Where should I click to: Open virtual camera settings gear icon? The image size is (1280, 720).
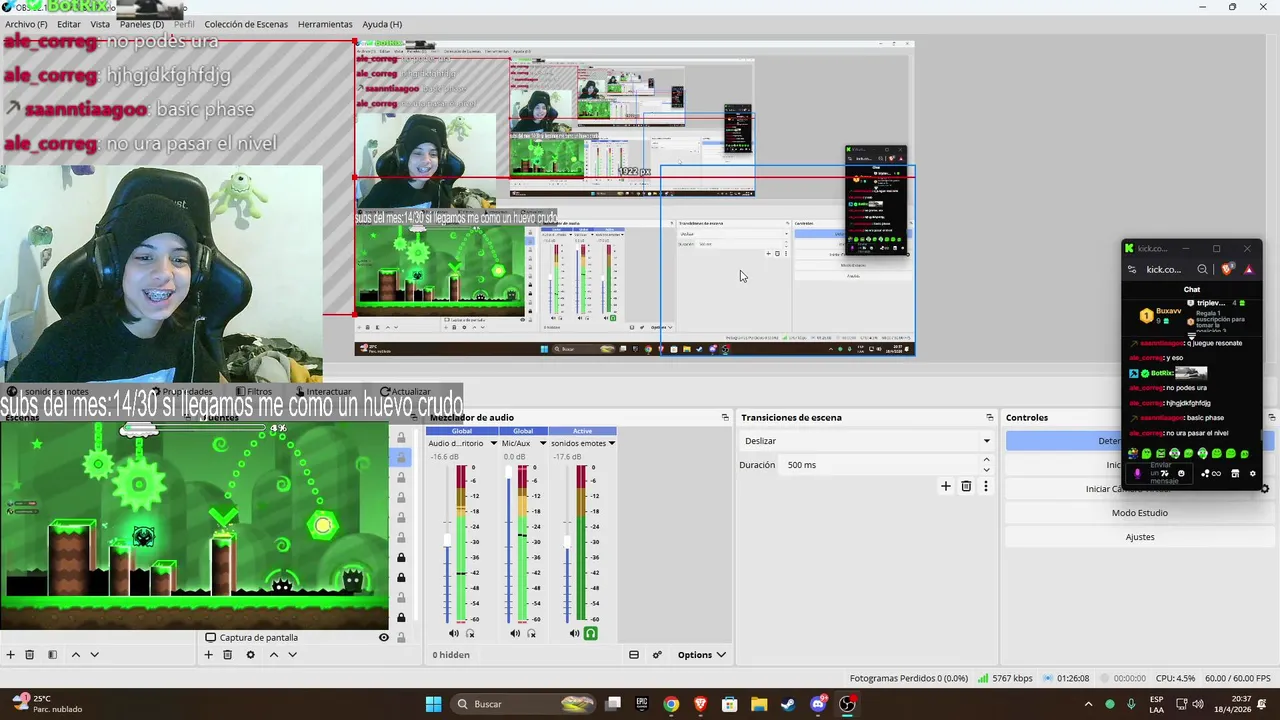click(1264, 489)
